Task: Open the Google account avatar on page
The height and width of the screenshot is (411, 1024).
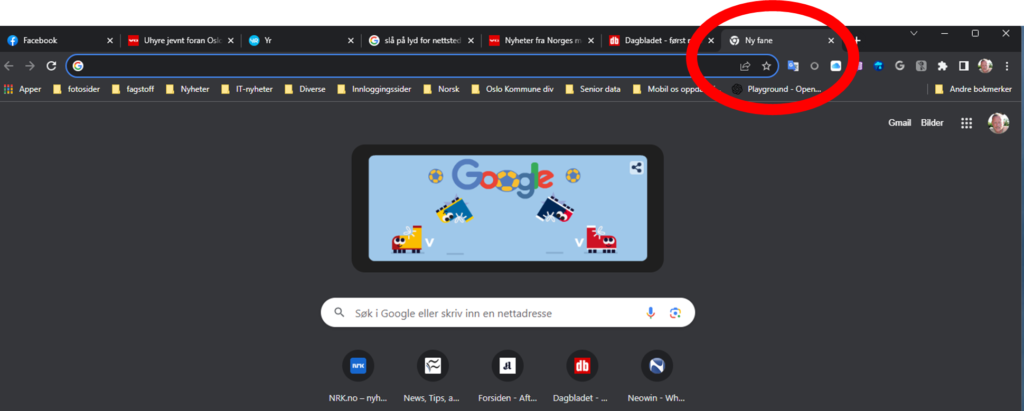Action: [999, 123]
